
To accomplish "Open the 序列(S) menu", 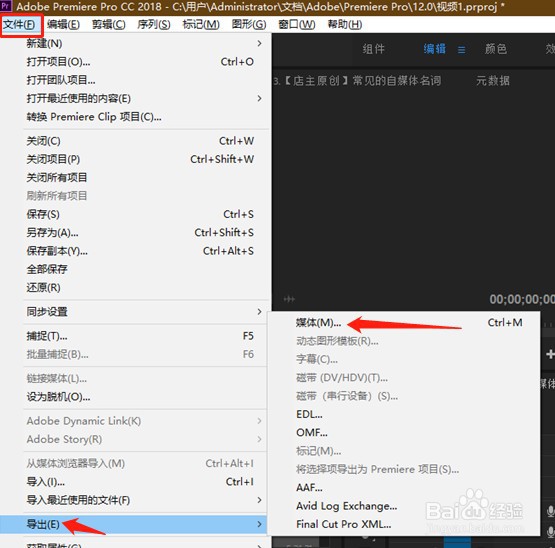I will (x=154, y=25).
